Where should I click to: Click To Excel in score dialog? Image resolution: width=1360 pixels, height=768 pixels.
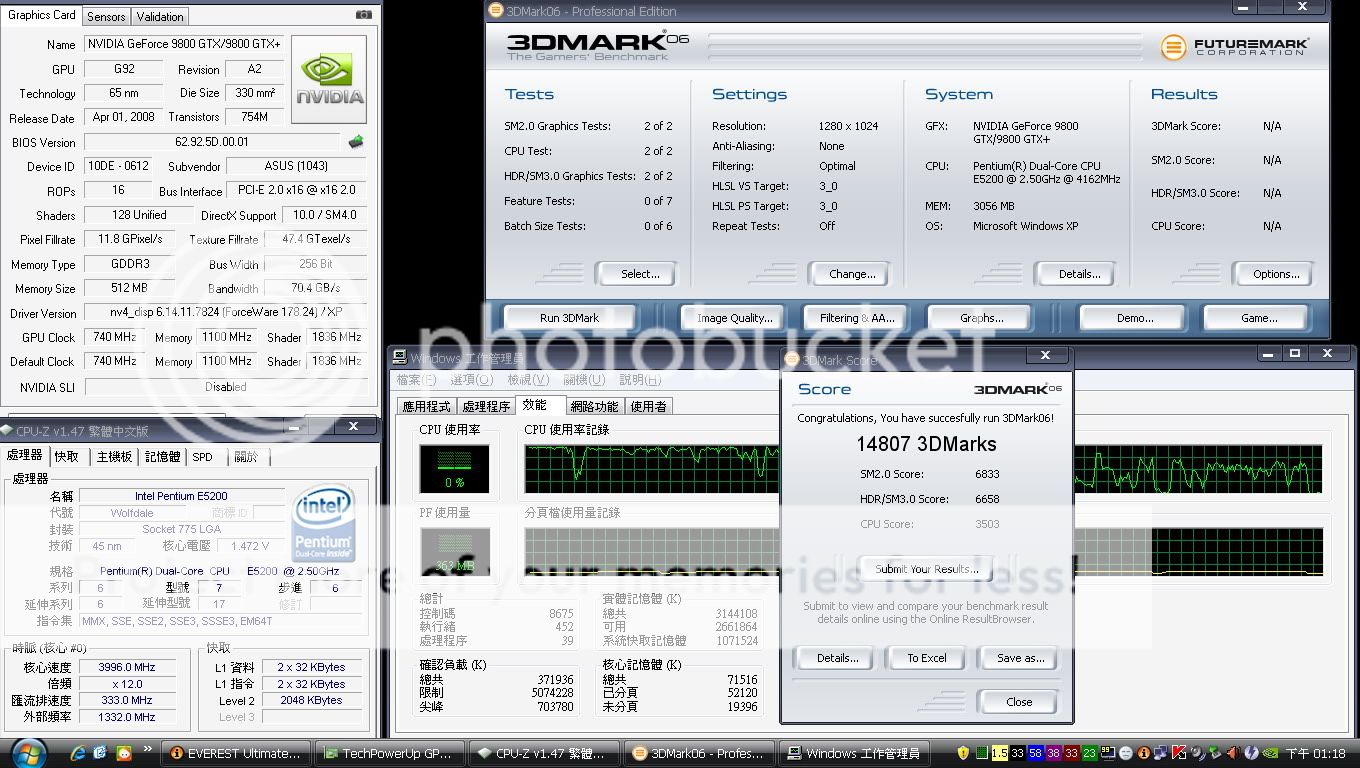pyautogui.click(x=927, y=658)
